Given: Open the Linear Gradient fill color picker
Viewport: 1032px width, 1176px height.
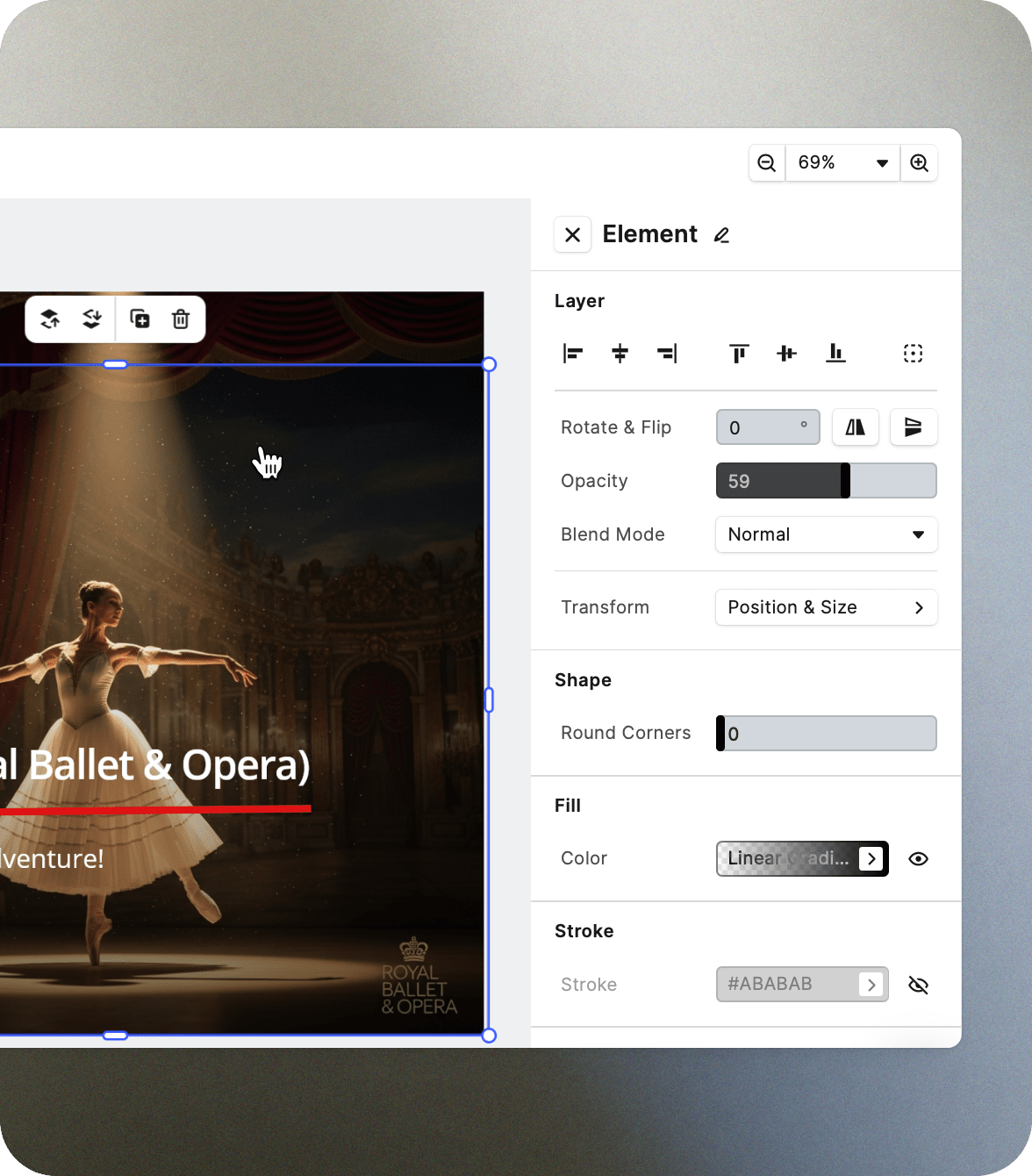Looking at the screenshot, I should [801, 859].
